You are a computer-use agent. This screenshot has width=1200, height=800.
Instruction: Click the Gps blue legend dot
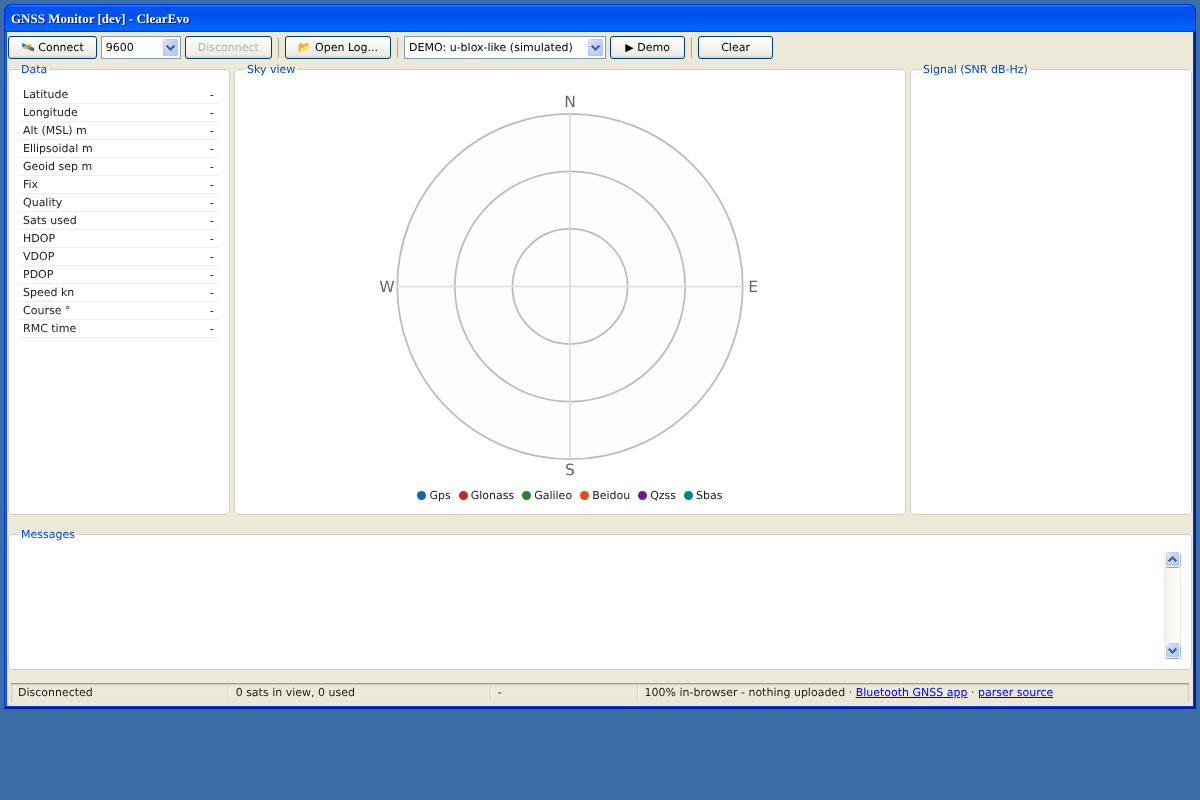click(421, 496)
